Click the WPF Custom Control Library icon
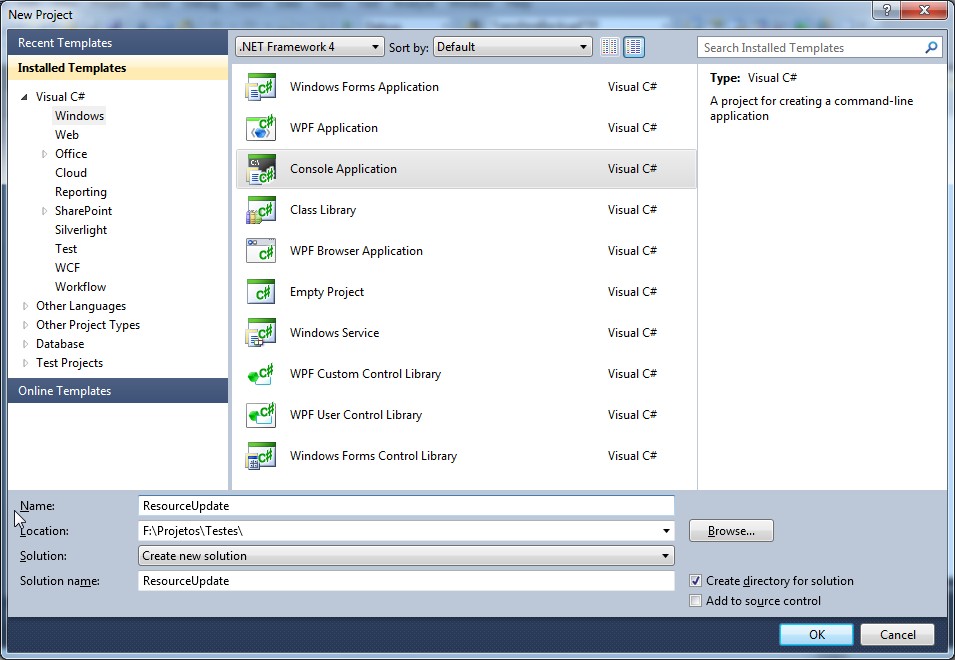 coord(261,374)
